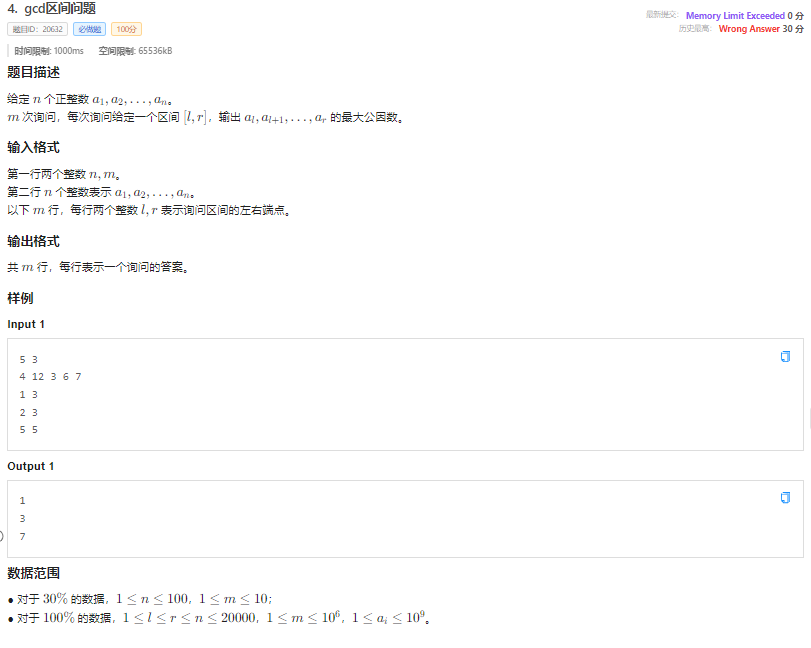
Task: Click inside the Input 1 sample box
Action: tap(406, 395)
